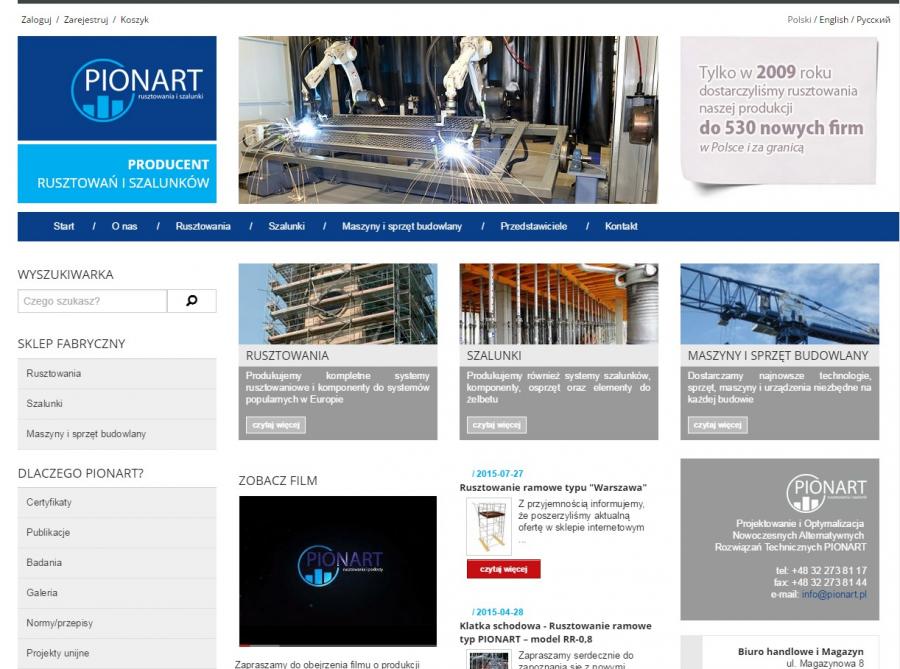The width and height of the screenshot is (900, 669).
Task: Open Galeria in the sidebar
Action: coord(117,593)
